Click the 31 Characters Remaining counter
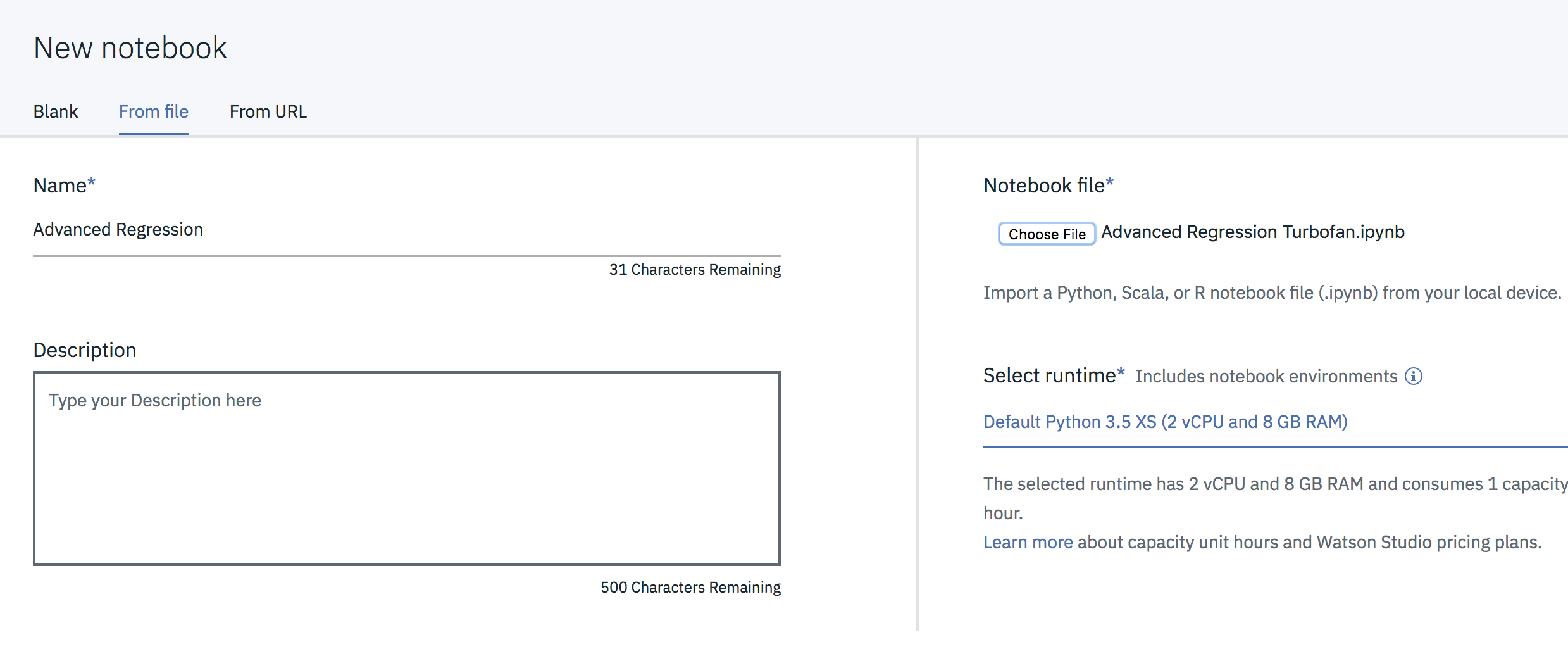The height and width of the screenshot is (661, 1568). point(695,270)
